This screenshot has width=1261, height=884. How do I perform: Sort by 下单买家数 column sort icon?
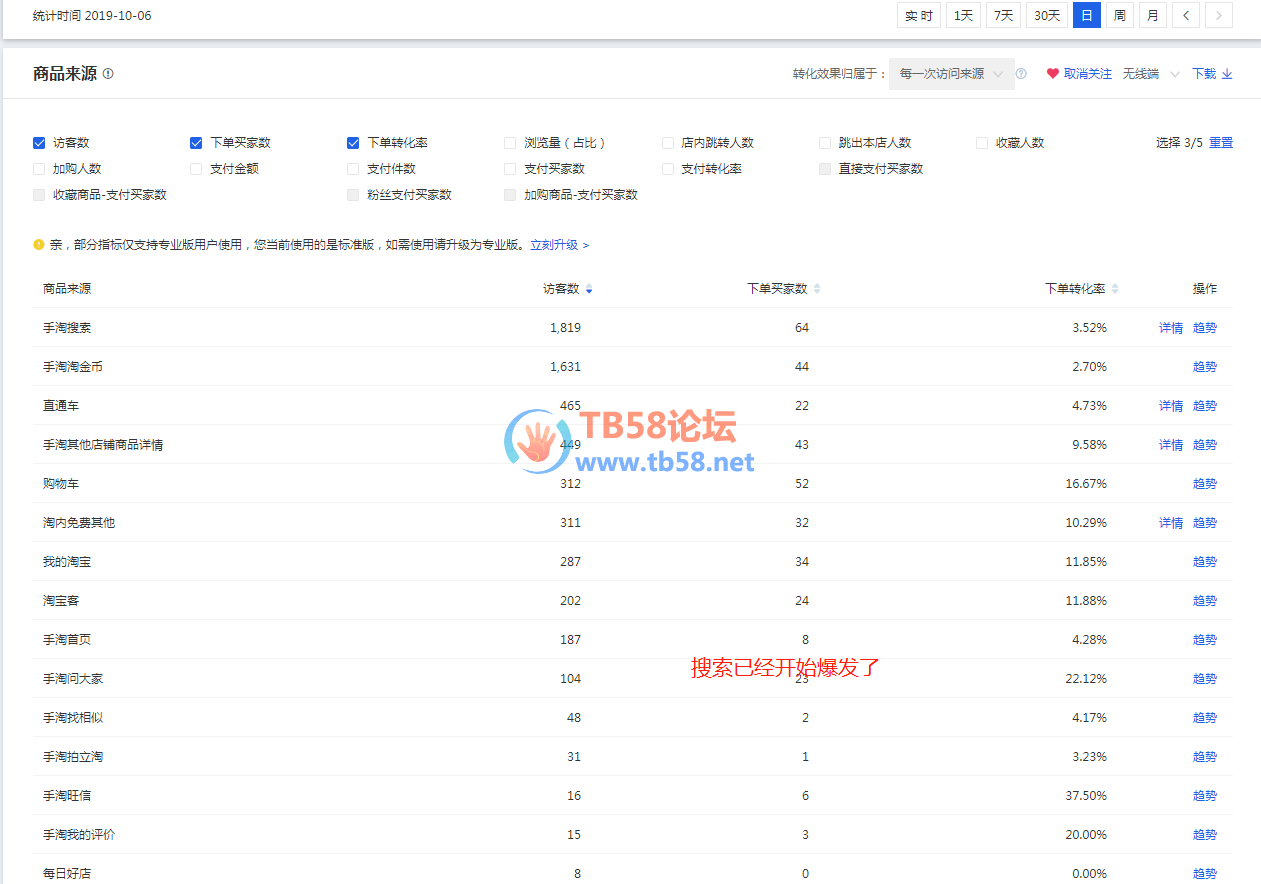point(817,289)
